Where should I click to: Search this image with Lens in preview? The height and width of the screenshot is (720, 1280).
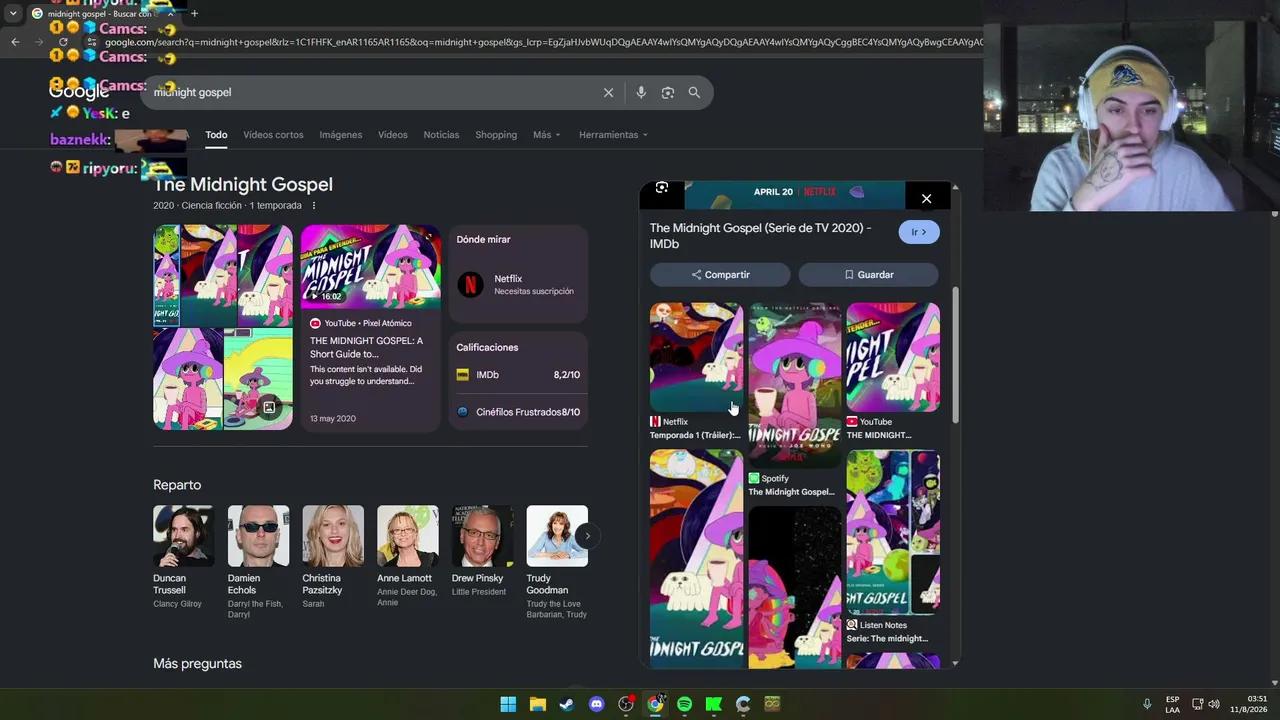pos(661,188)
